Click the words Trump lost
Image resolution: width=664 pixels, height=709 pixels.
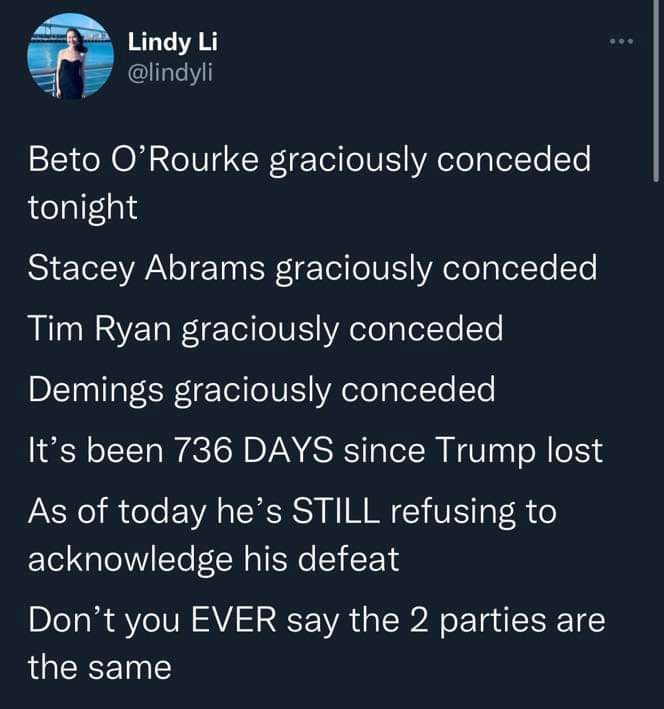pyautogui.click(x=519, y=450)
